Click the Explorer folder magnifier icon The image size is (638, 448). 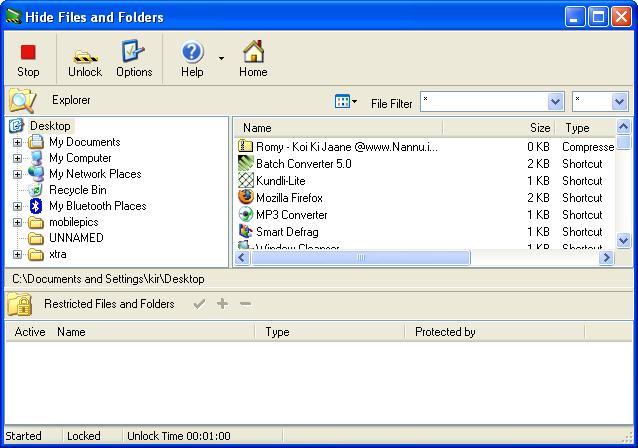[x=22, y=100]
